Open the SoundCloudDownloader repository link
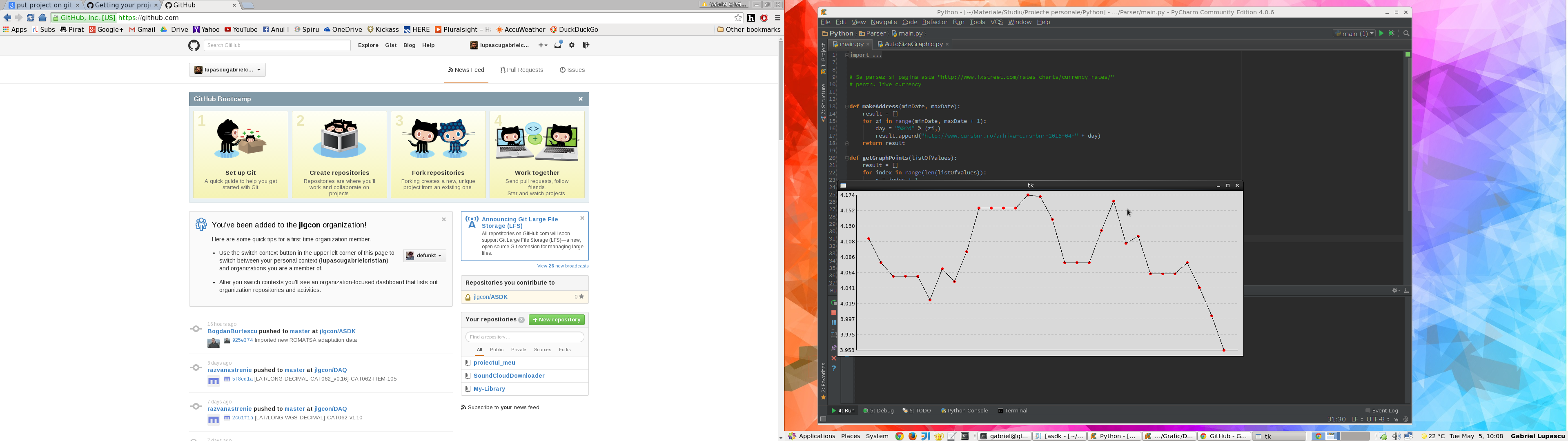1568x441 pixels. [509, 376]
